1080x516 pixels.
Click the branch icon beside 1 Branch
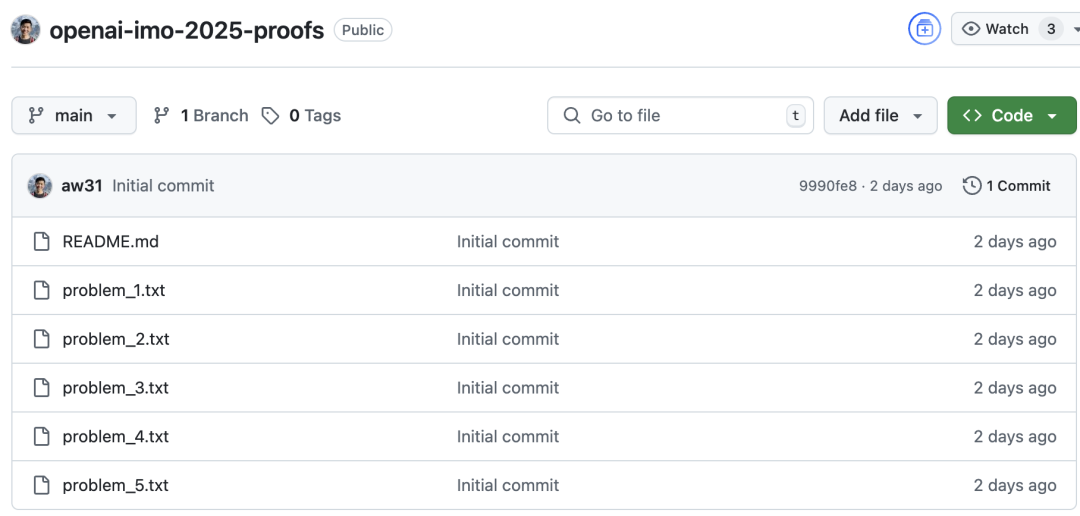(161, 116)
